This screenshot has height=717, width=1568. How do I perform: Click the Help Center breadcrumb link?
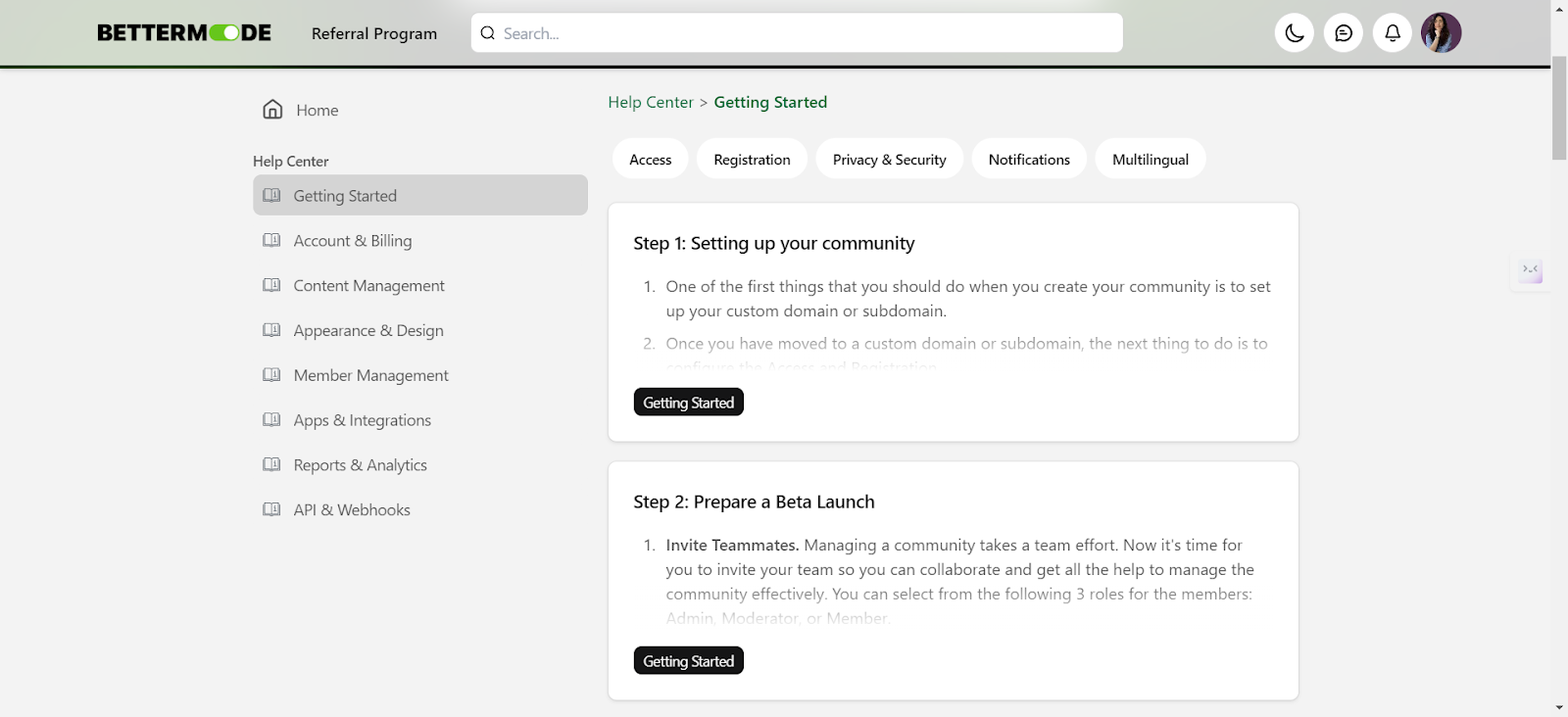[x=651, y=102]
